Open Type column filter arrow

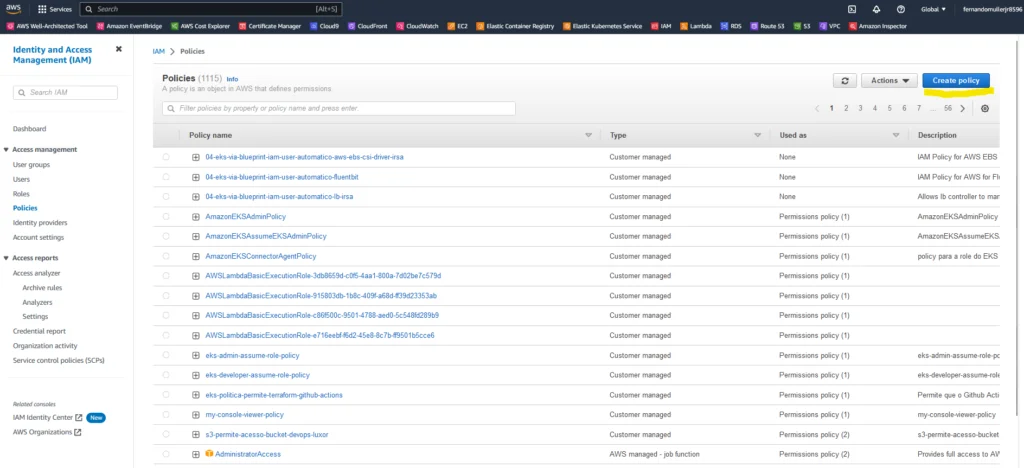[x=758, y=135]
